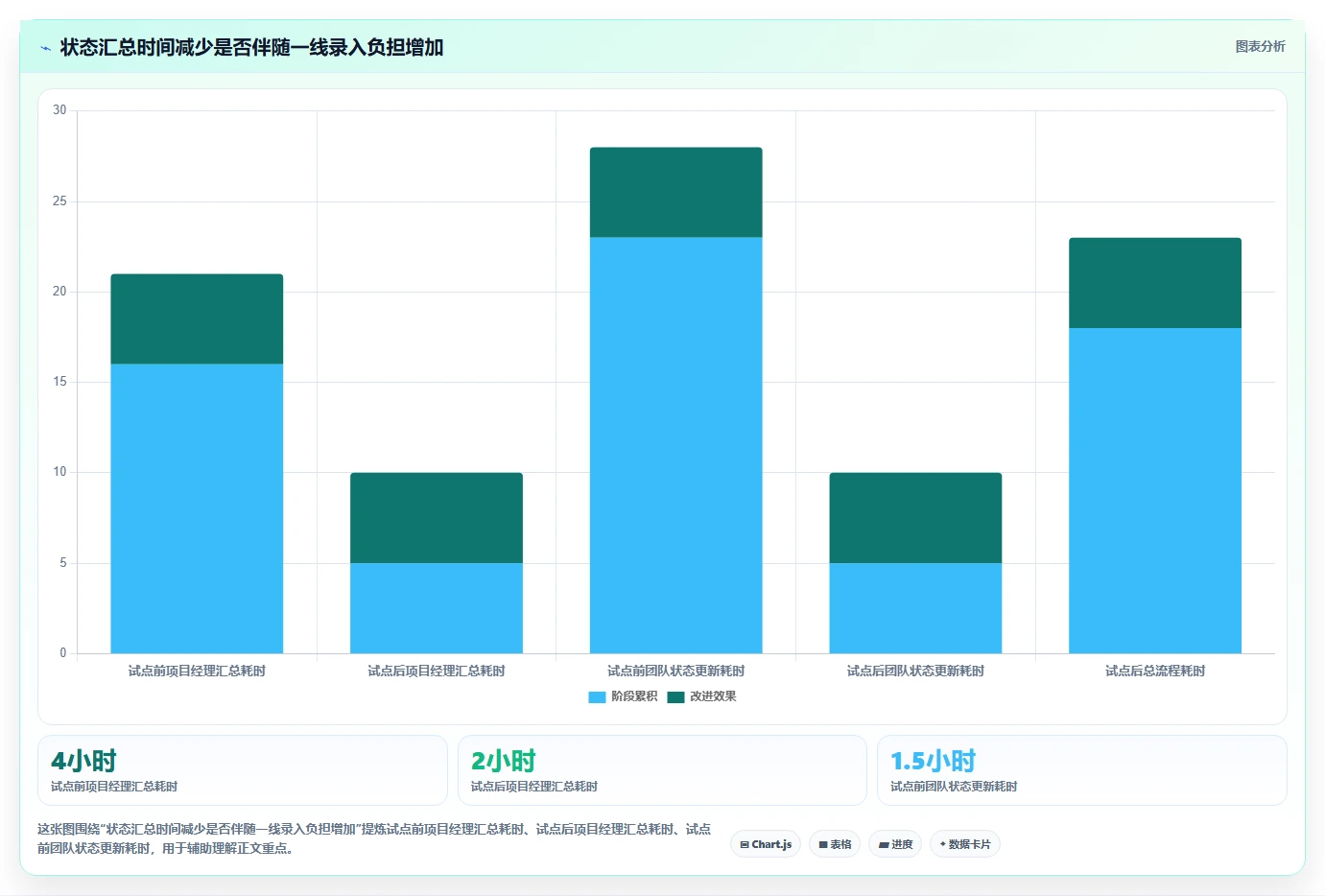Click the y-axis value 30
This screenshot has width=1325, height=896.
click(x=59, y=110)
